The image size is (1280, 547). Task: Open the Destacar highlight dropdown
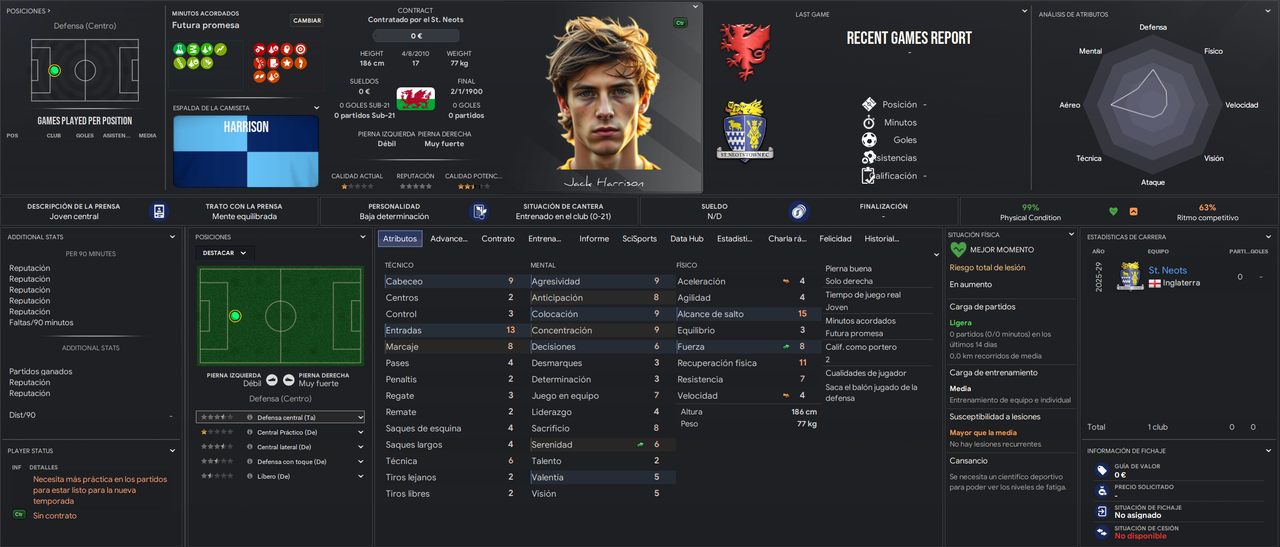coord(226,253)
